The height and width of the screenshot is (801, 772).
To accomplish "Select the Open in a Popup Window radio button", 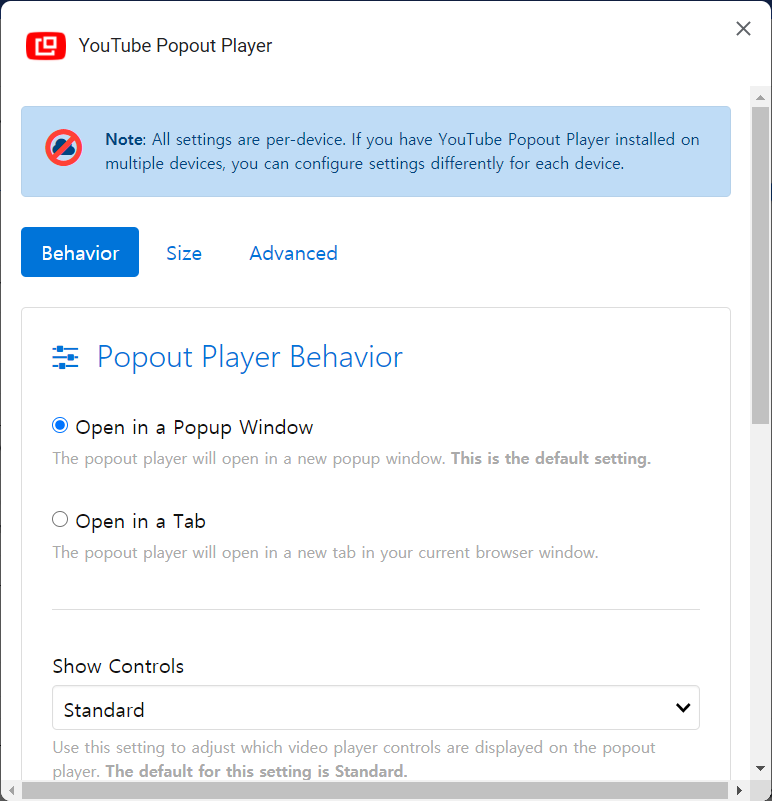I will pyautogui.click(x=60, y=425).
